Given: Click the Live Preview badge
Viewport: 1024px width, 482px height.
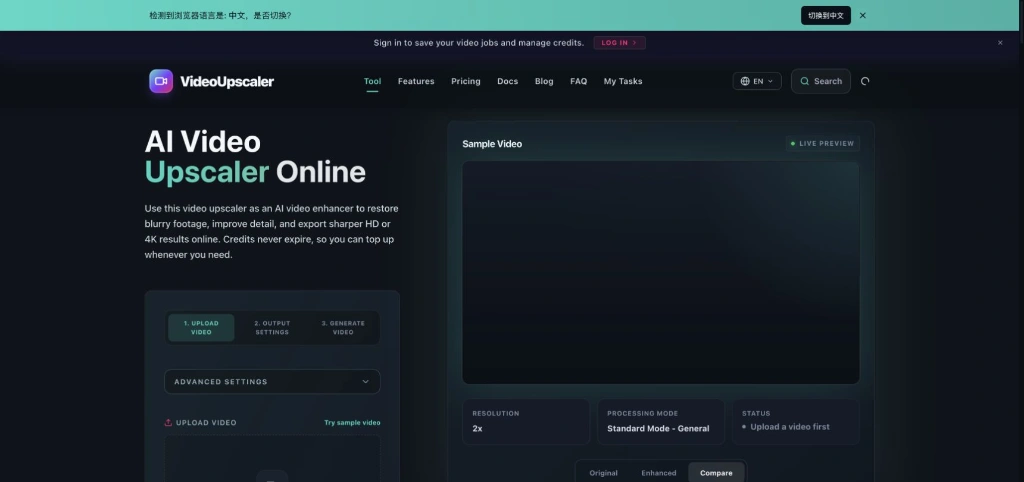Looking at the screenshot, I should point(823,144).
